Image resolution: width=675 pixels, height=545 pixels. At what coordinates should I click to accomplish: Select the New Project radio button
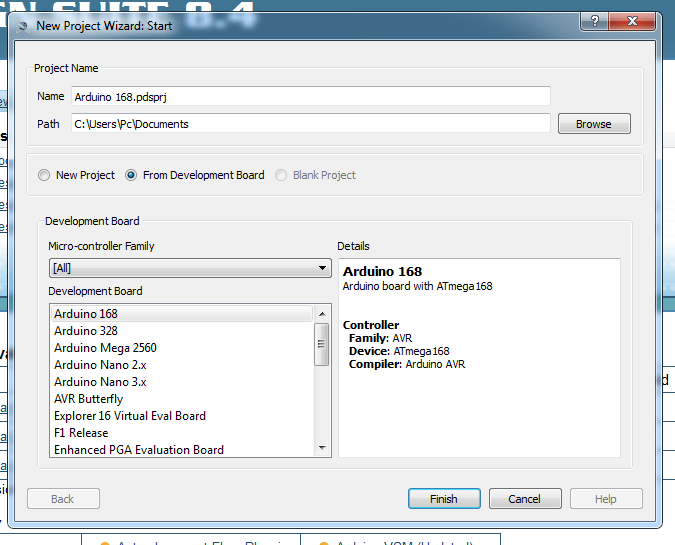tap(44, 175)
